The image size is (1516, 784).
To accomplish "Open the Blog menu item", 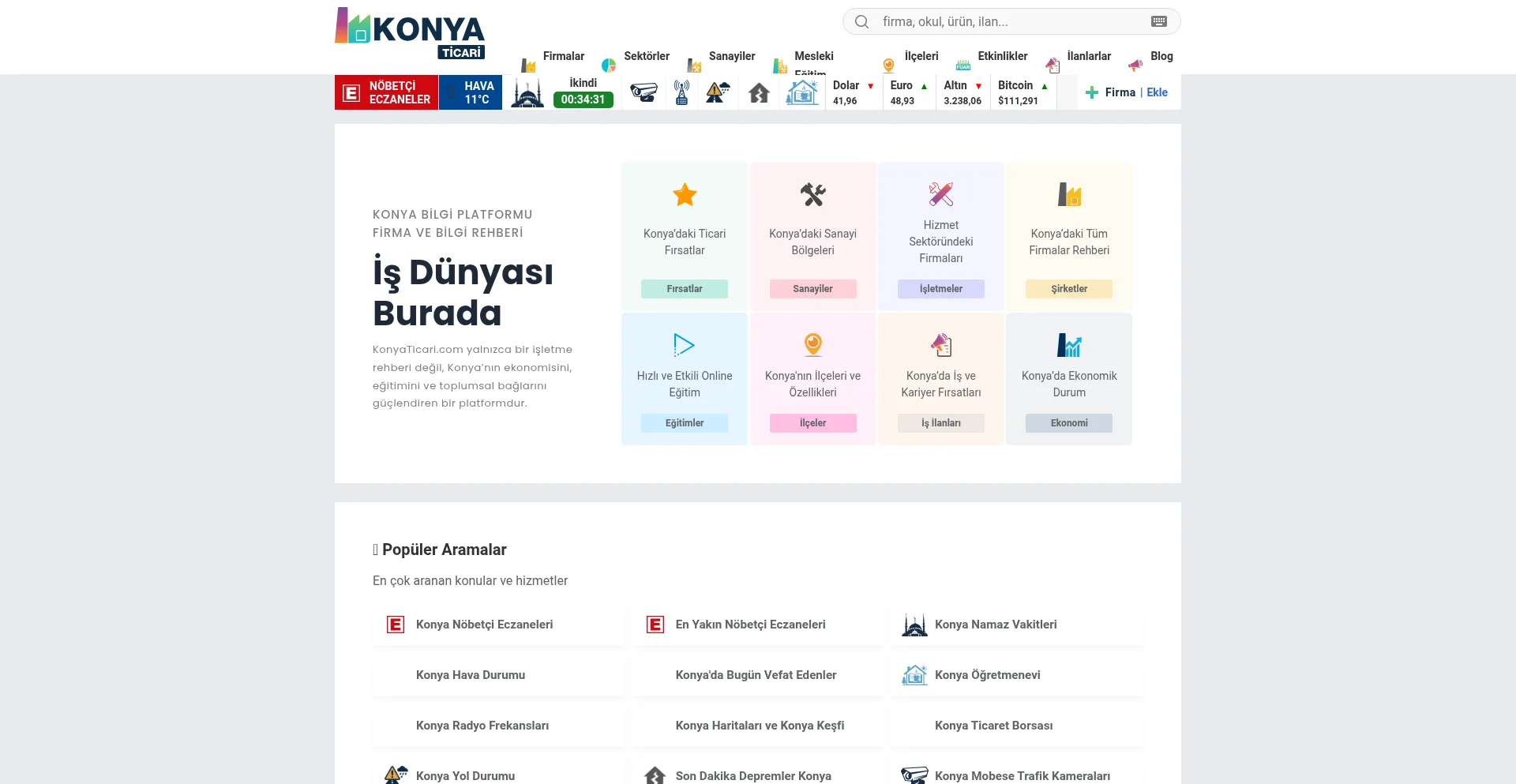I will pyautogui.click(x=1161, y=56).
